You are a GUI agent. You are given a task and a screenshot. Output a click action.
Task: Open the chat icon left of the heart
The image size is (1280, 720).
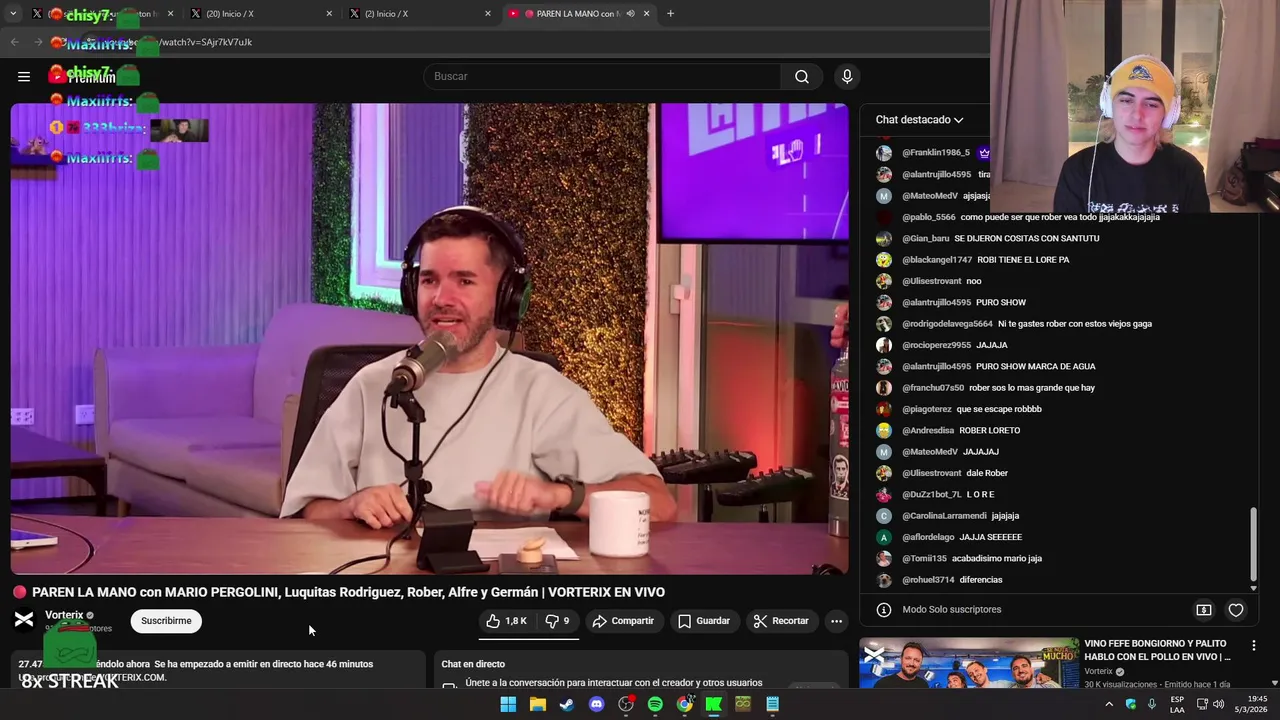click(1204, 610)
